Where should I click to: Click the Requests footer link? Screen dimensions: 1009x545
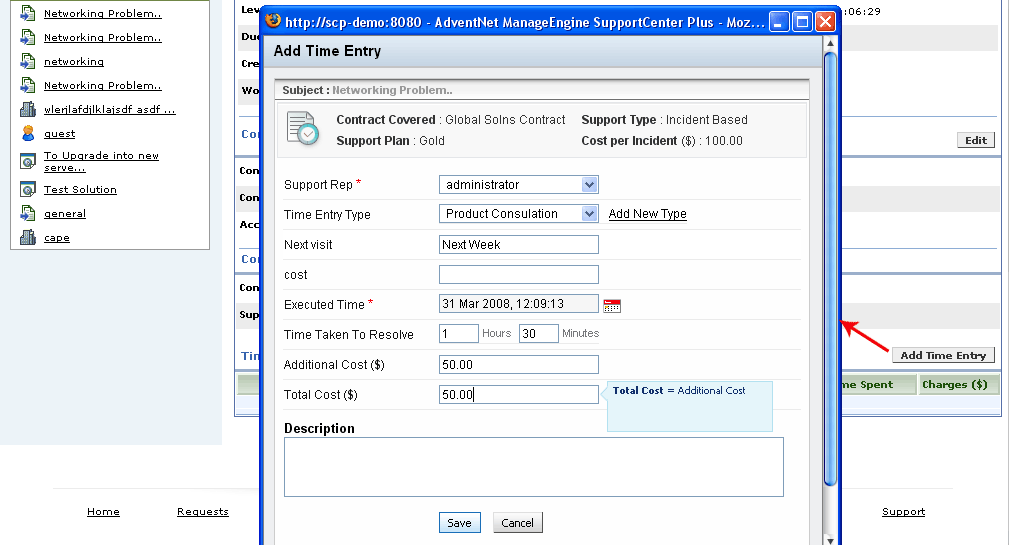pos(203,512)
